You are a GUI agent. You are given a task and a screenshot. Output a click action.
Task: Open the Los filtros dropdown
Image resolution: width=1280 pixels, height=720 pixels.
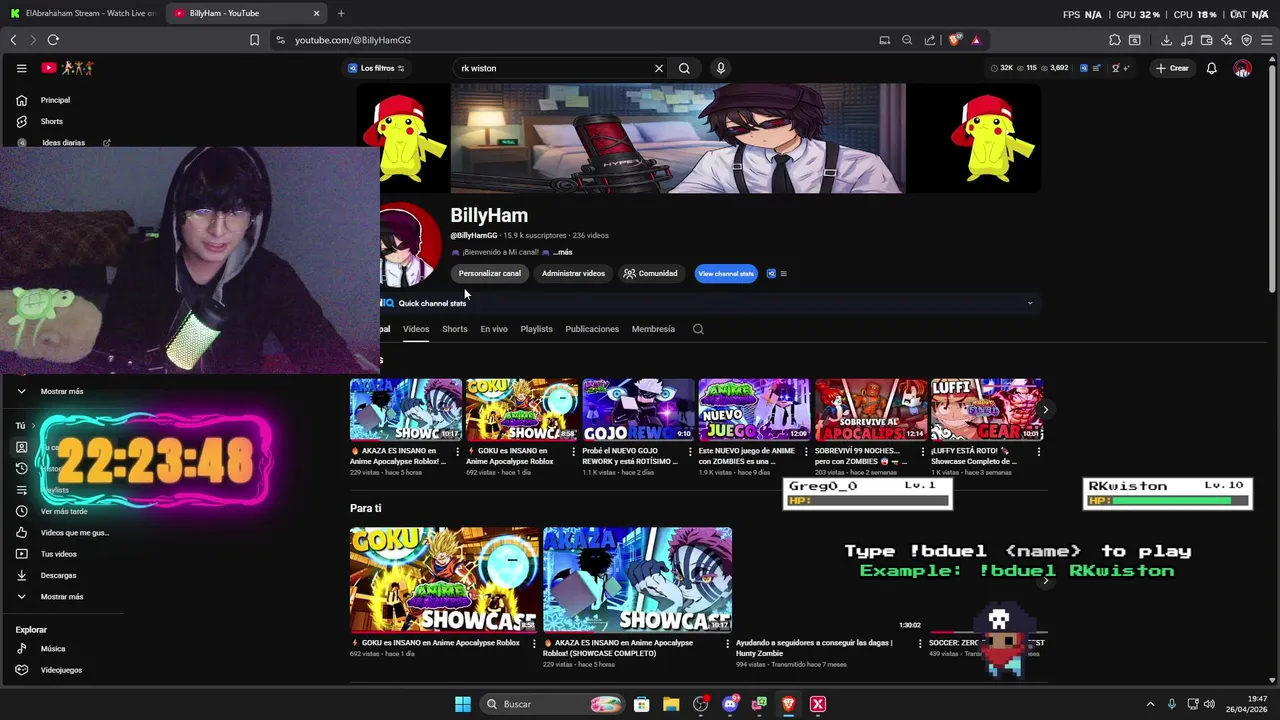pyautogui.click(x=376, y=68)
